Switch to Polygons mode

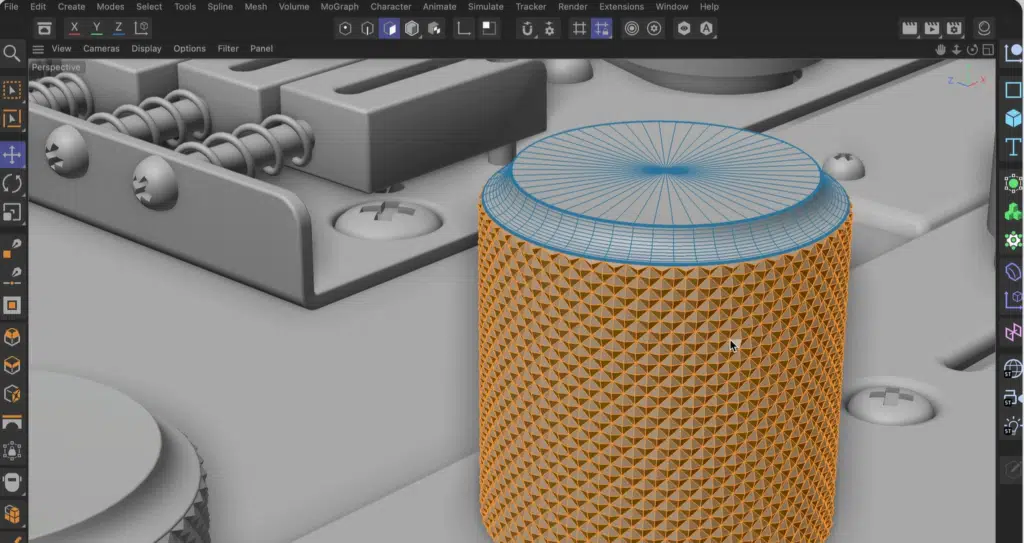point(389,28)
